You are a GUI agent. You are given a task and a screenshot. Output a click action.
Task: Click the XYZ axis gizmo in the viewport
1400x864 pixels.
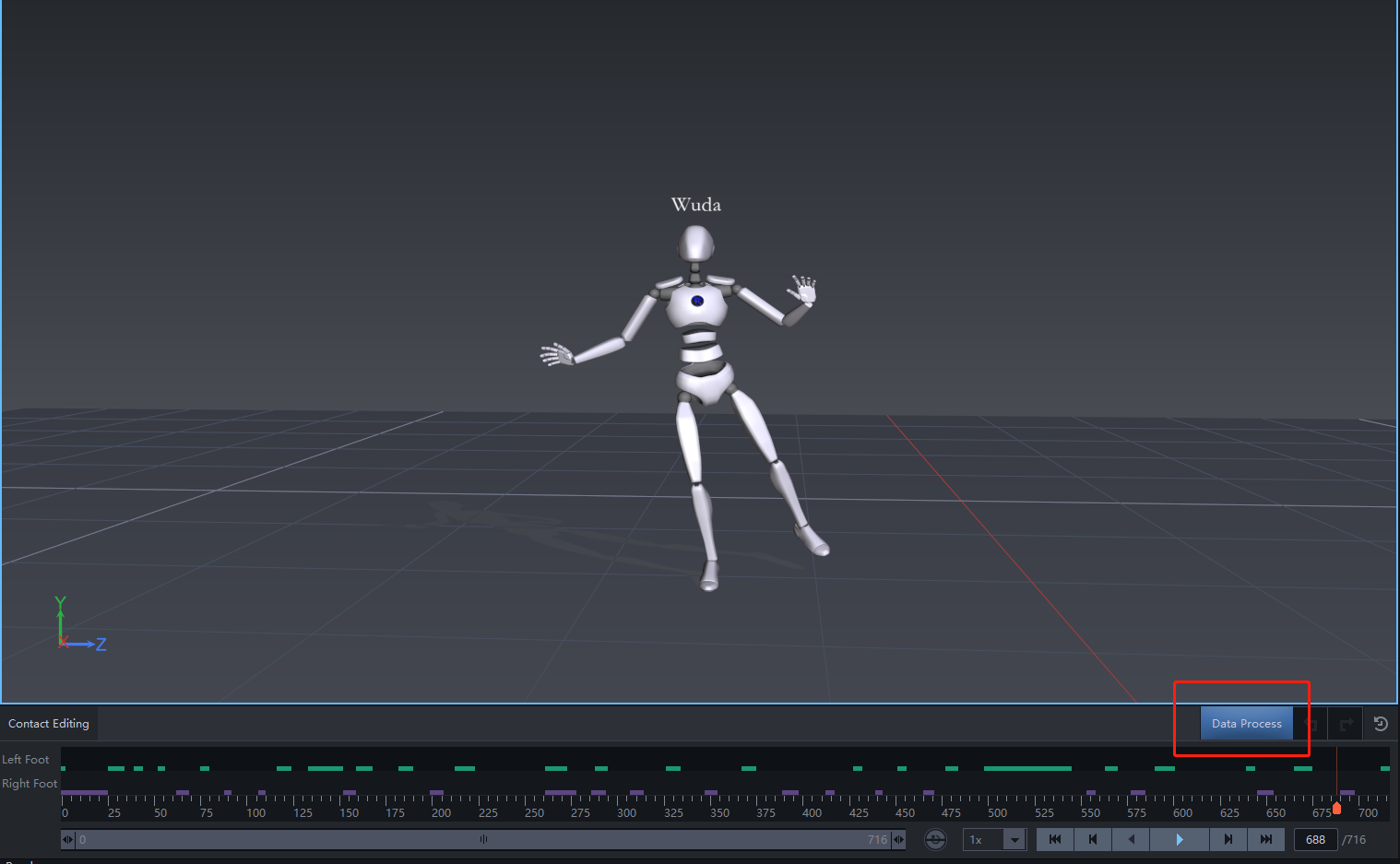[80, 624]
